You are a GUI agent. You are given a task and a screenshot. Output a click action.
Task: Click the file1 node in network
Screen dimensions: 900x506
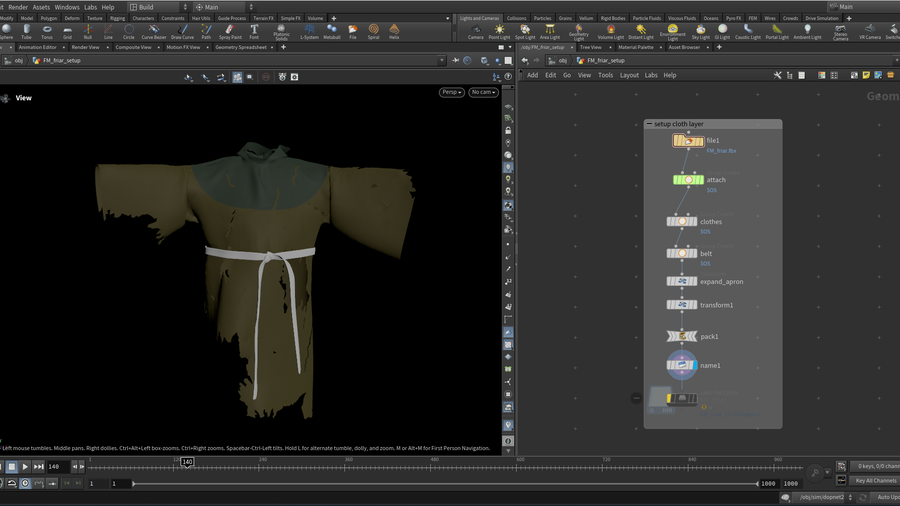pos(688,141)
